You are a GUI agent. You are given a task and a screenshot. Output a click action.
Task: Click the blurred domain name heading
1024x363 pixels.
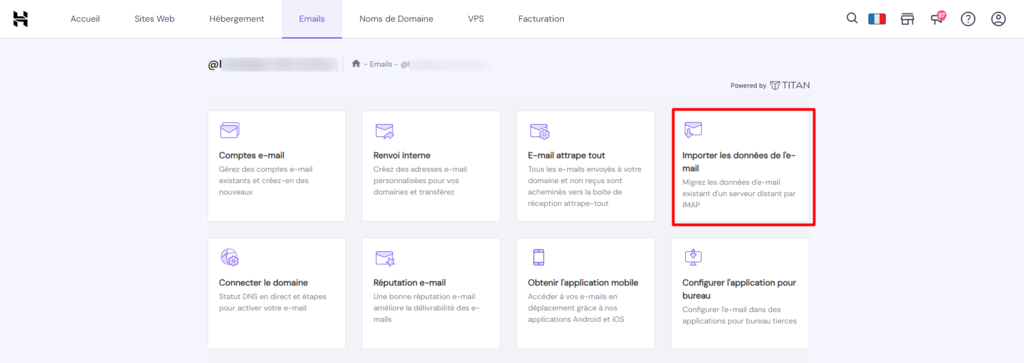272,64
